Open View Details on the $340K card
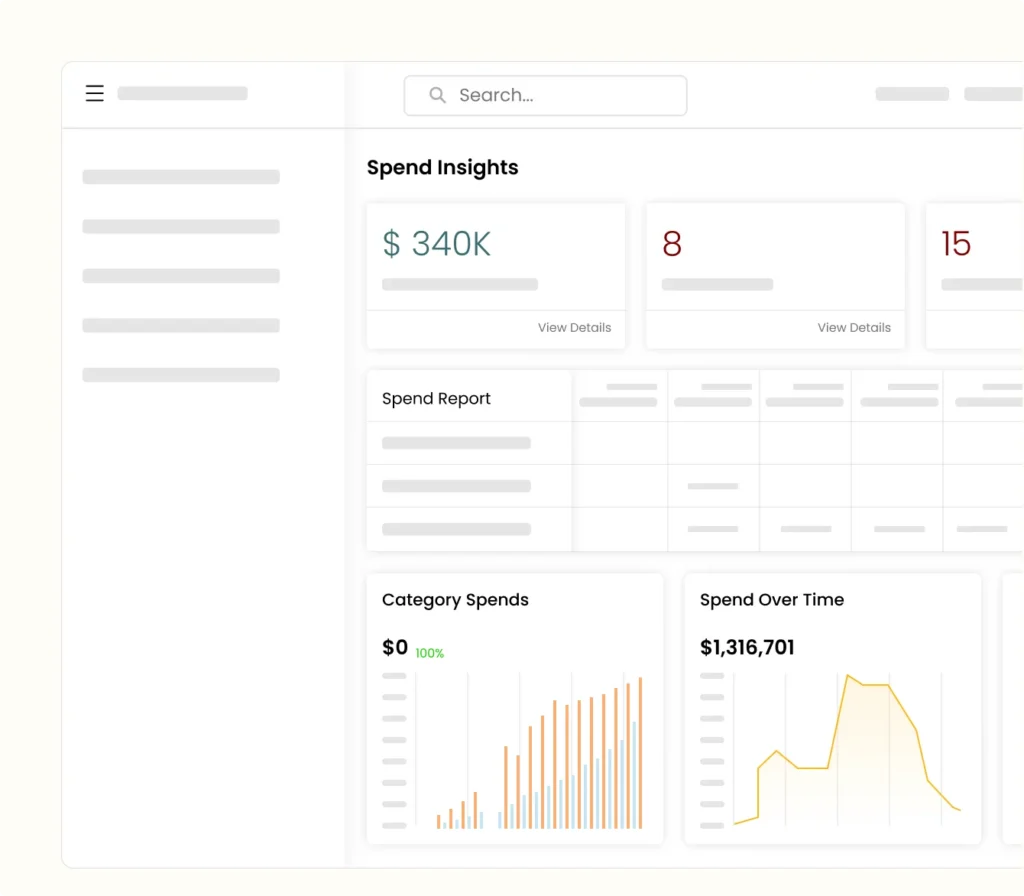This screenshot has height=896, width=1024. (x=574, y=327)
